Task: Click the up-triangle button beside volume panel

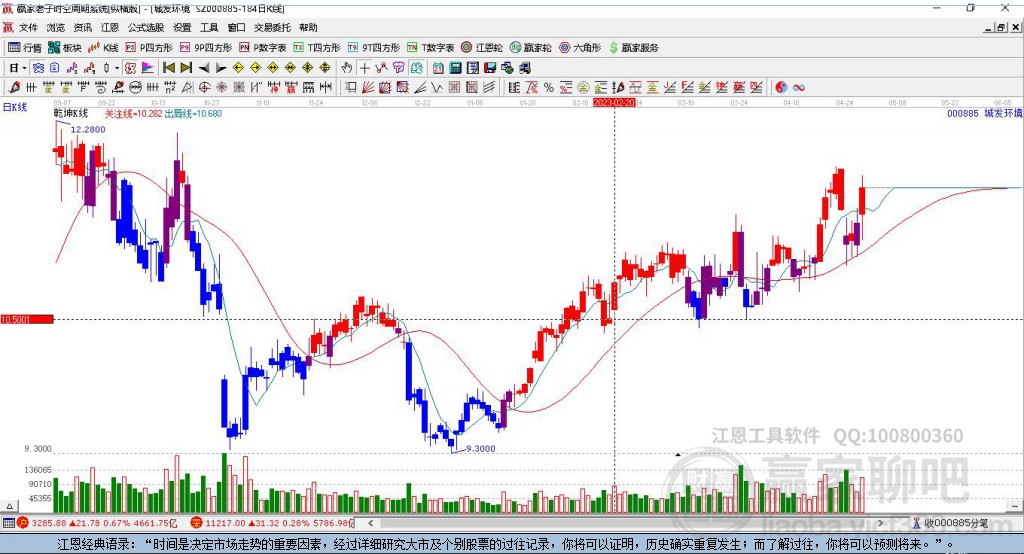Action: (x=9, y=506)
